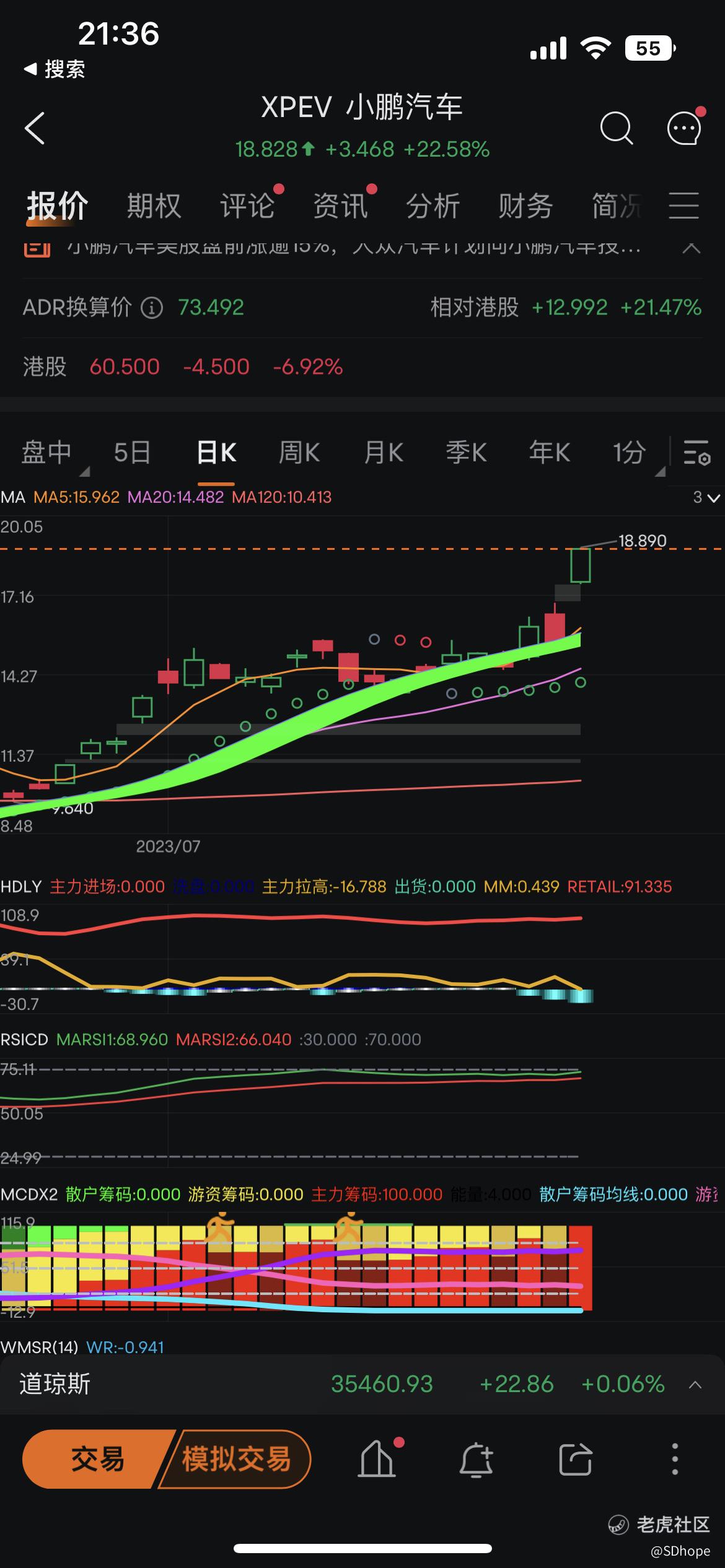The width and height of the screenshot is (725, 1568).
Task: Tap the 主力拉高:-16.788 reading
Action: (x=324, y=887)
